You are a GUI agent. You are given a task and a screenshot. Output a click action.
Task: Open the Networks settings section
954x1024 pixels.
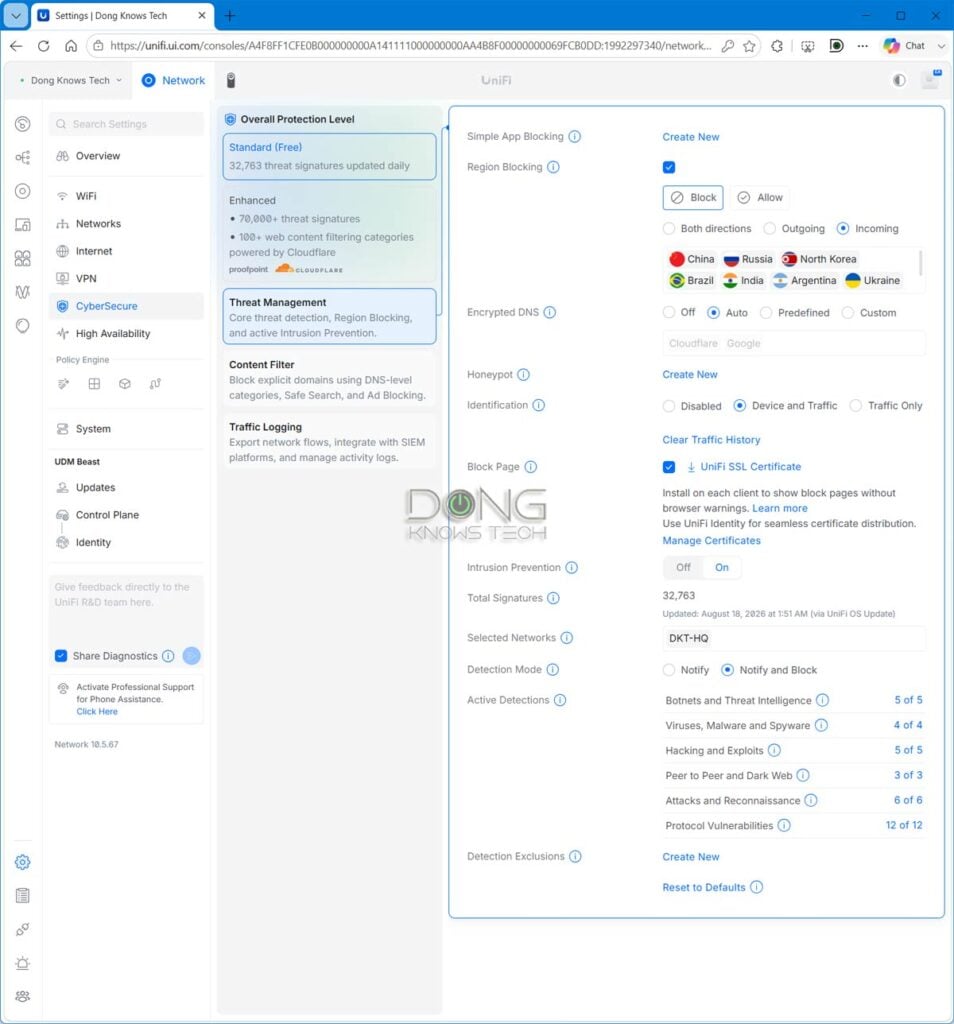[126, 223]
